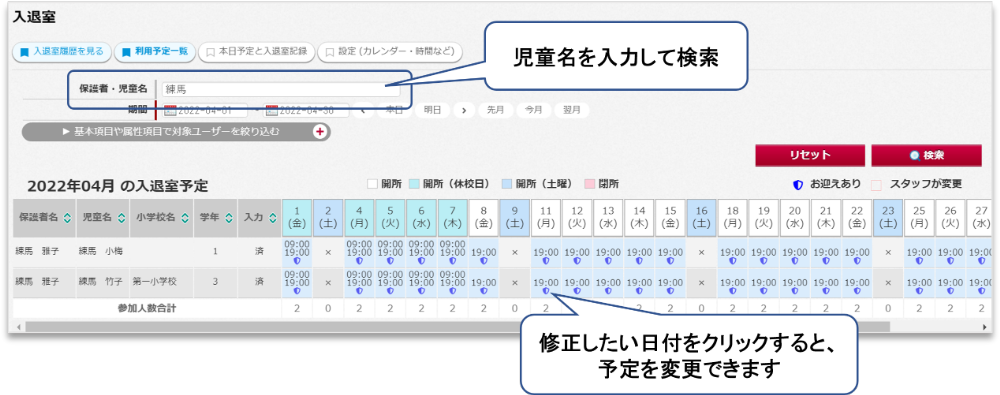Select the 今月 period button
Screen dimensions: 1000x395
(x=533, y=110)
